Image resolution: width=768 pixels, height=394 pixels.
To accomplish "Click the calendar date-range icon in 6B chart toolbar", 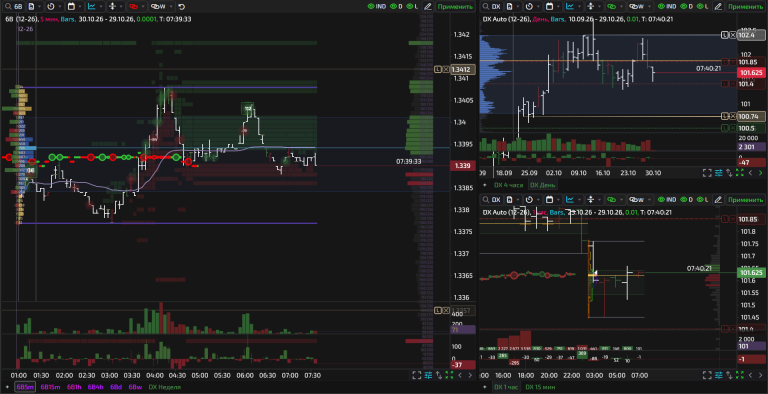I will tap(71, 7).
